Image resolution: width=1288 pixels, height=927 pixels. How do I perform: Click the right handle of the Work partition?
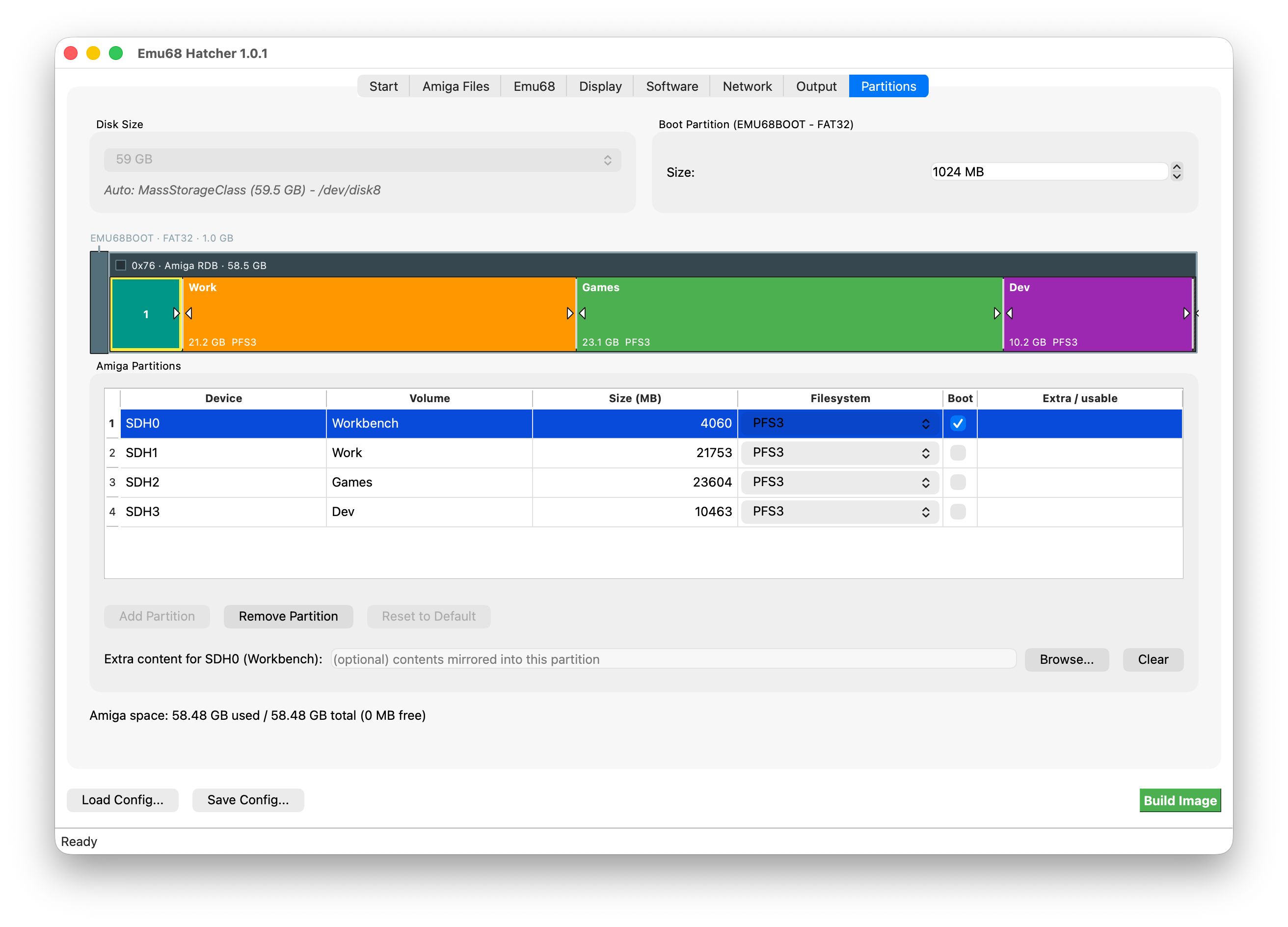[x=569, y=314]
